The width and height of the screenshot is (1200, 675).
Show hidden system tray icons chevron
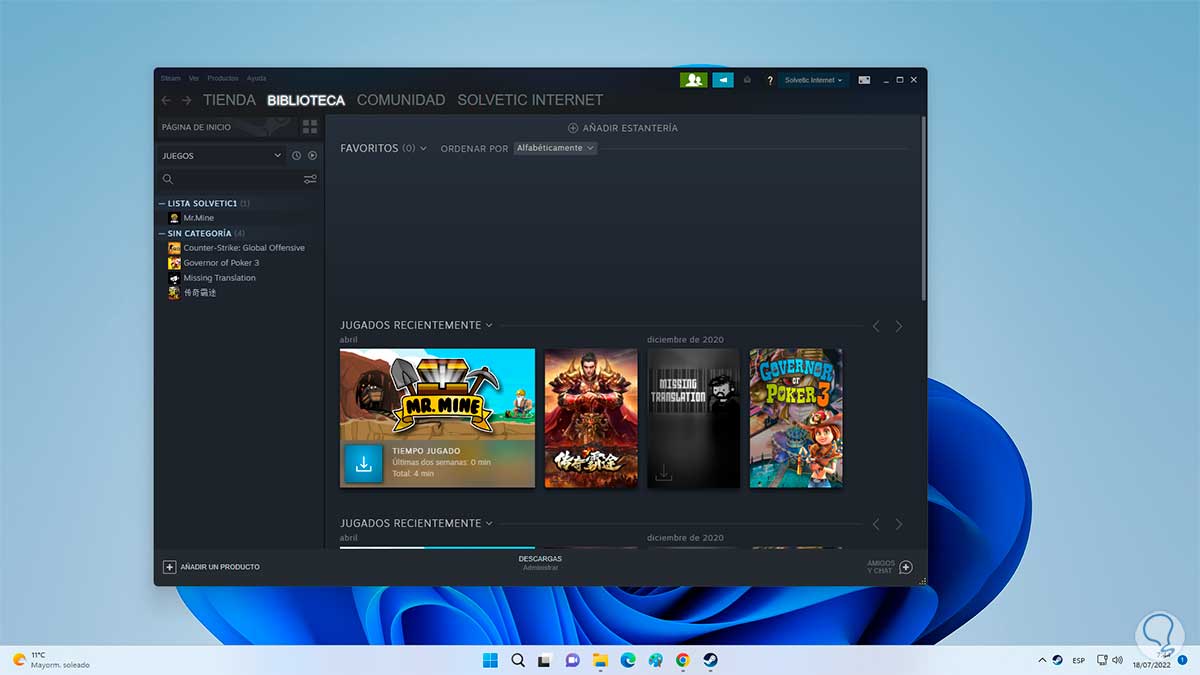[x=1040, y=660]
